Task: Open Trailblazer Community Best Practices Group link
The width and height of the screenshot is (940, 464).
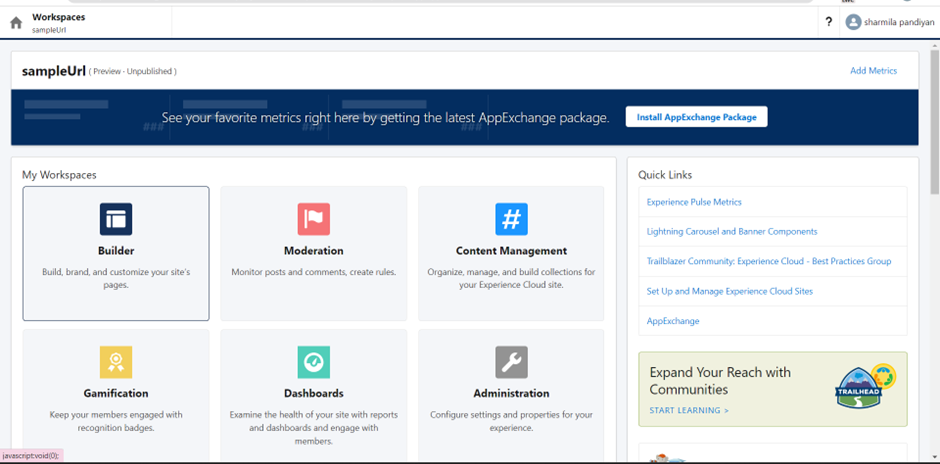Action: [x=769, y=261]
